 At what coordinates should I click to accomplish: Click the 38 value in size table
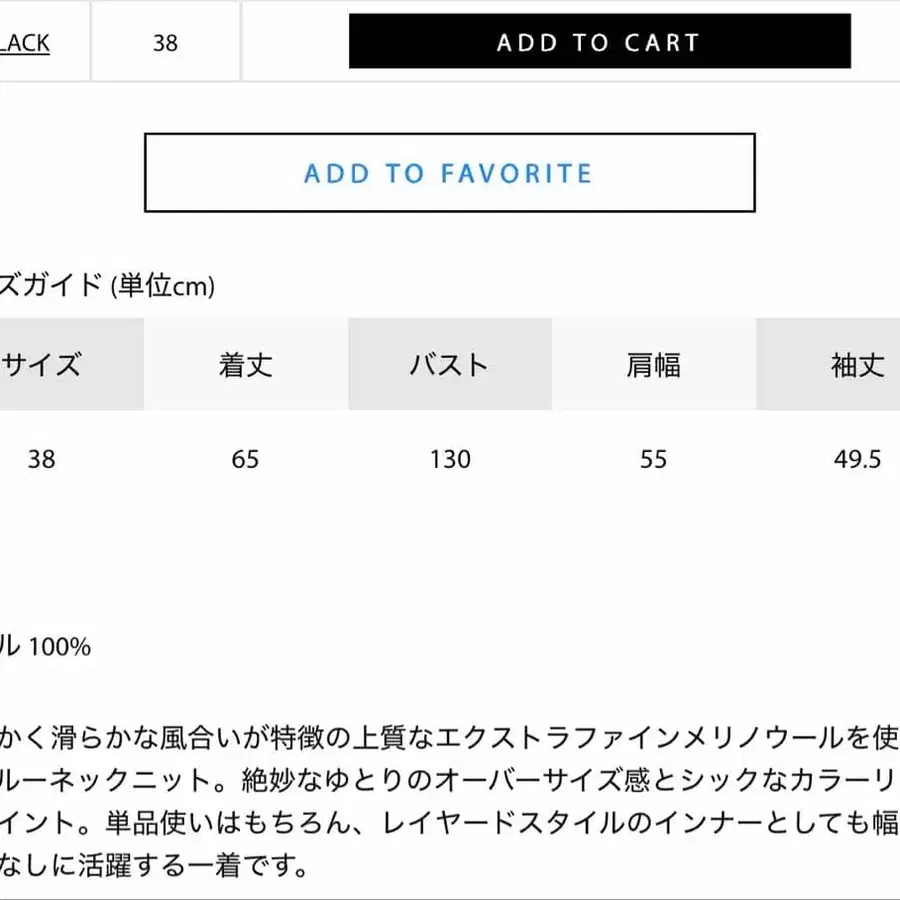coord(42,459)
